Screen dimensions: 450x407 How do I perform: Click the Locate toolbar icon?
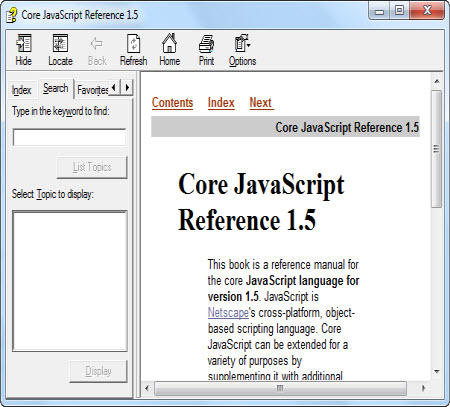60,43
